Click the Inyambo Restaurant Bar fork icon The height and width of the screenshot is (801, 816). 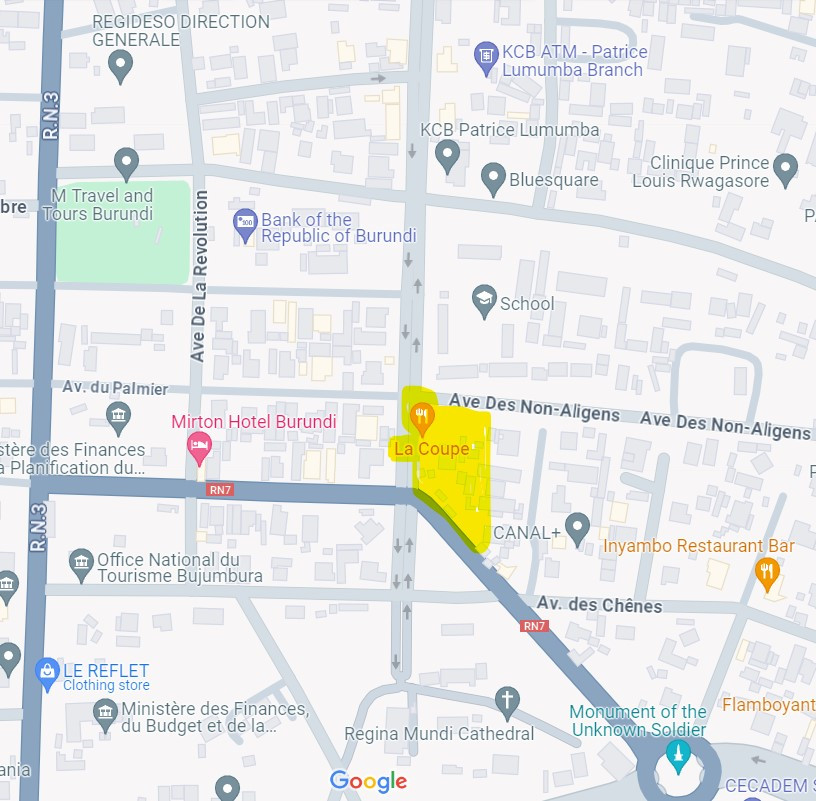(x=767, y=574)
